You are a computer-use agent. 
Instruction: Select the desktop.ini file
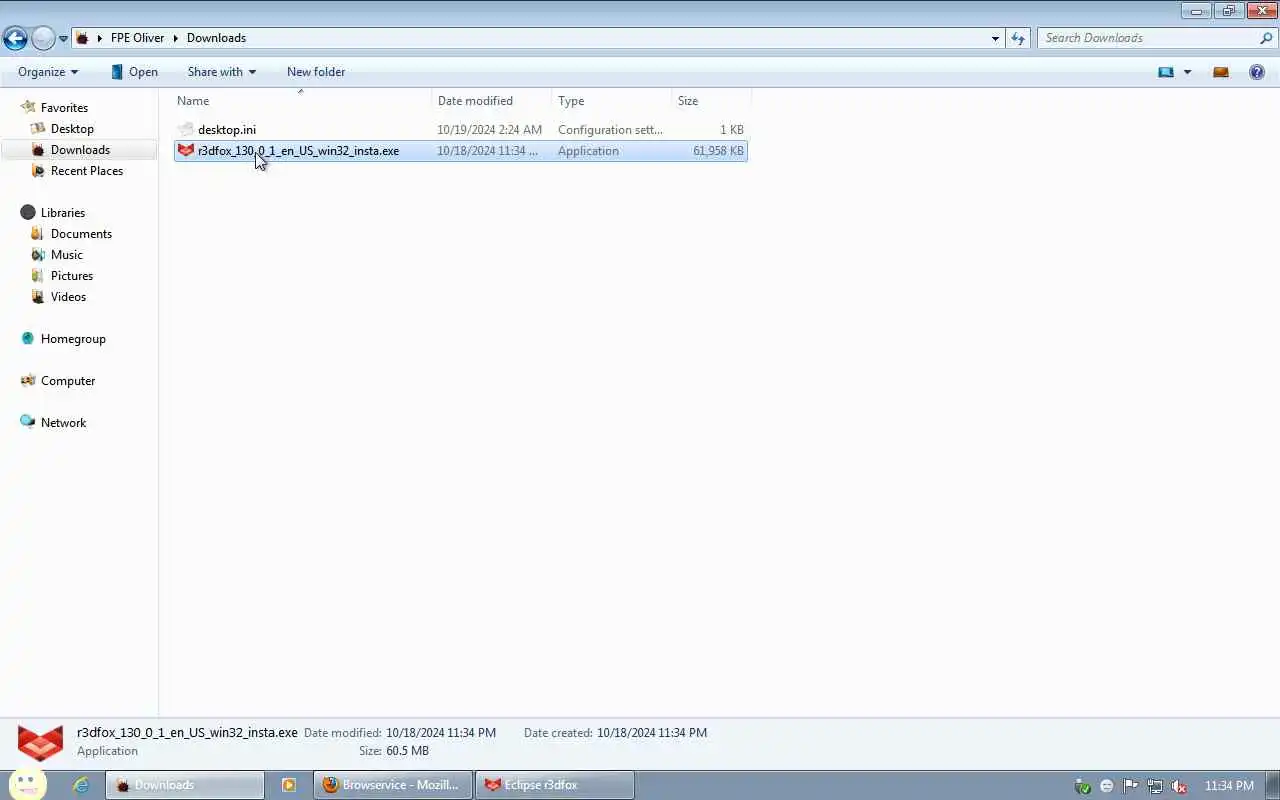pos(227,130)
